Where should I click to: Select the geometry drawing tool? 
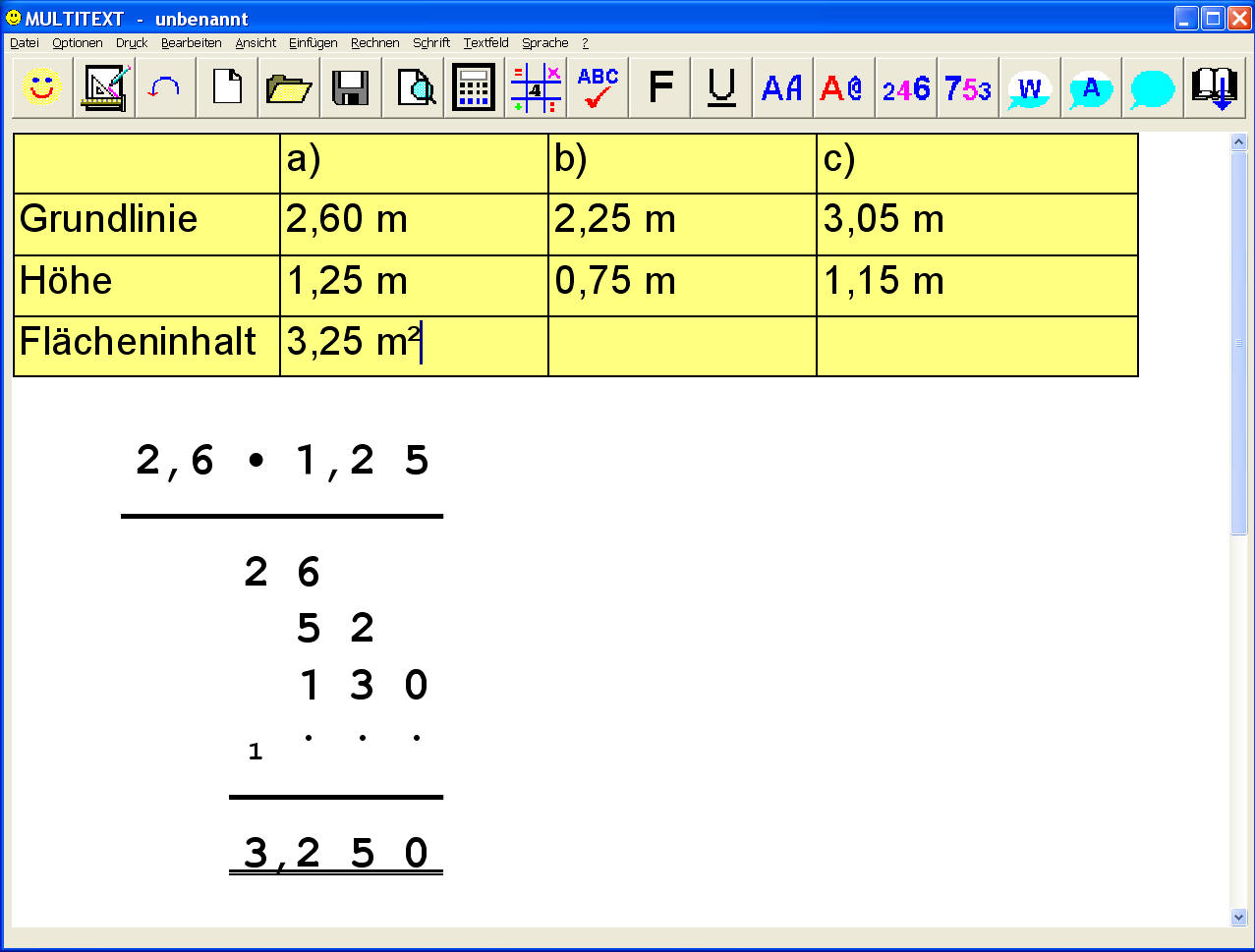click(x=102, y=87)
